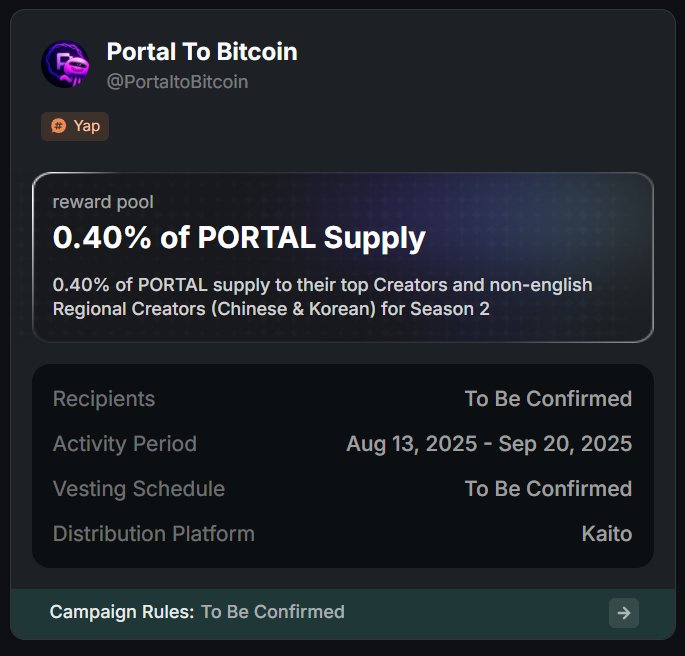The height and width of the screenshot is (656, 685).
Task: Click the Season 2 reward description text
Action: [x=322, y=297]
